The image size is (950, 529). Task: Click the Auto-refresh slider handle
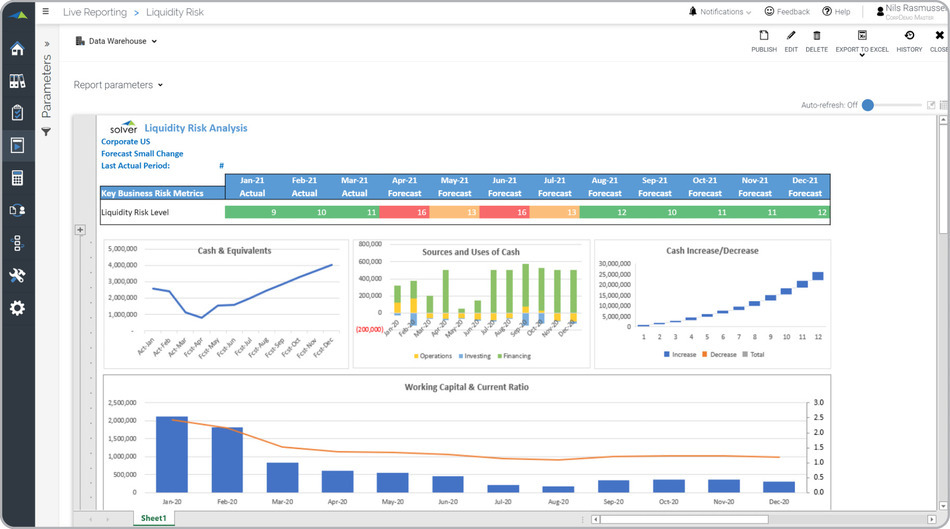click(868, 105)
